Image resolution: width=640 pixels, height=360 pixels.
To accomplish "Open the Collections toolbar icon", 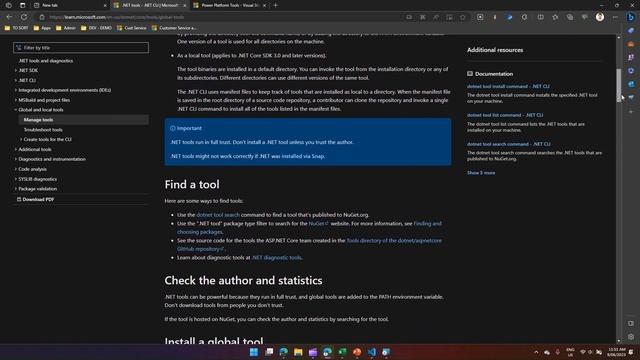I will pyautogui.click(x=570, y=17).
